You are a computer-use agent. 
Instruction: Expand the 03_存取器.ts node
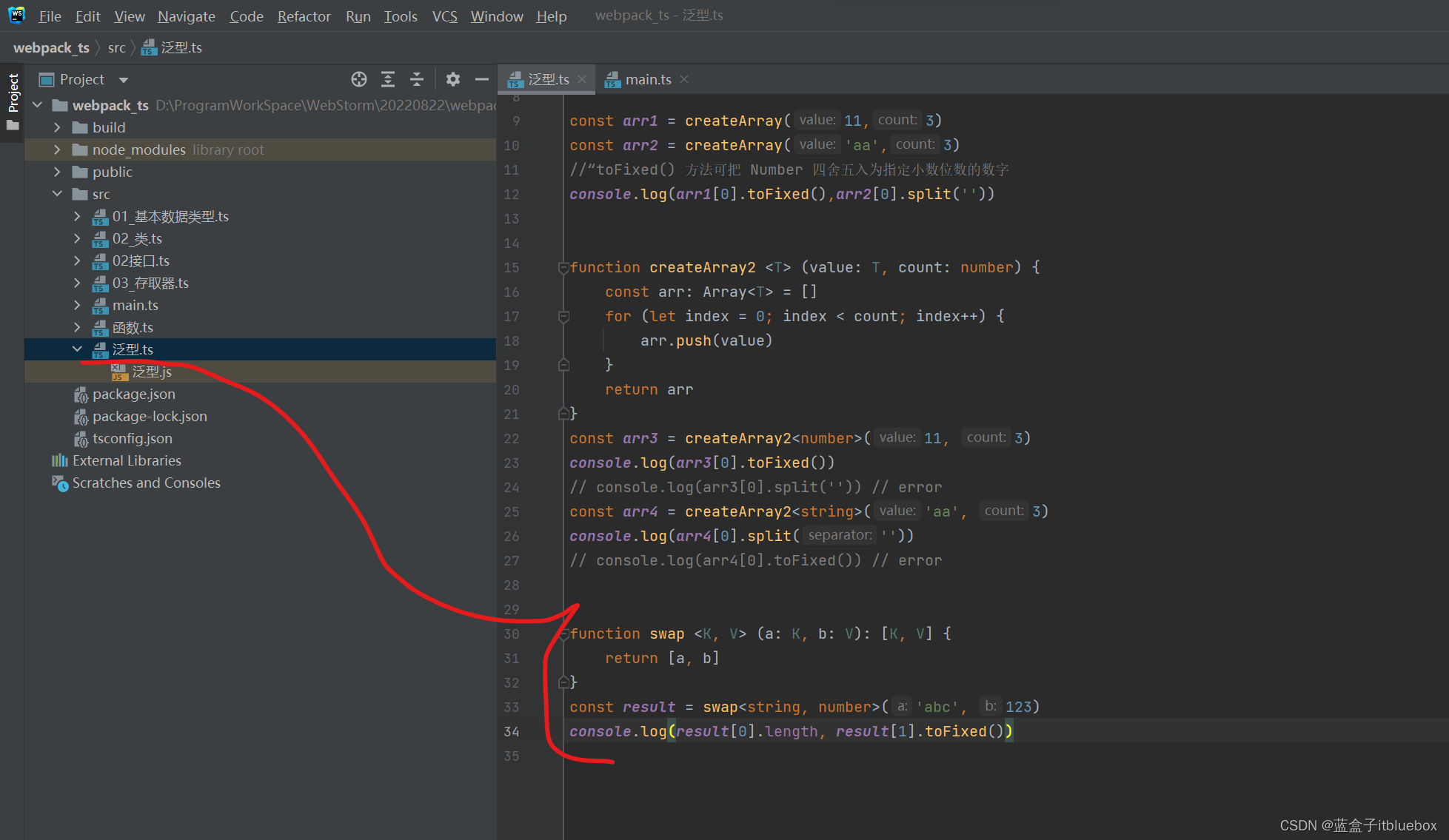click(x=77, y=283)
